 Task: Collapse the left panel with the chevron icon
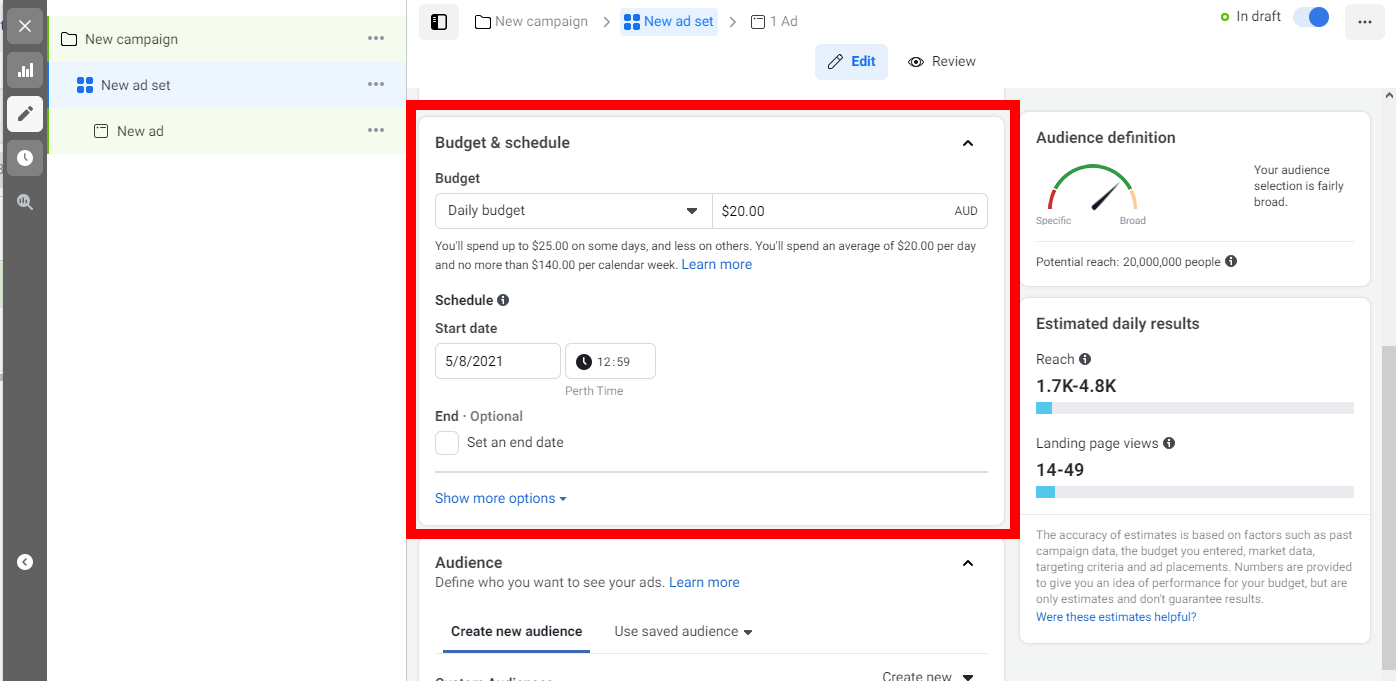tap(25, 561)
